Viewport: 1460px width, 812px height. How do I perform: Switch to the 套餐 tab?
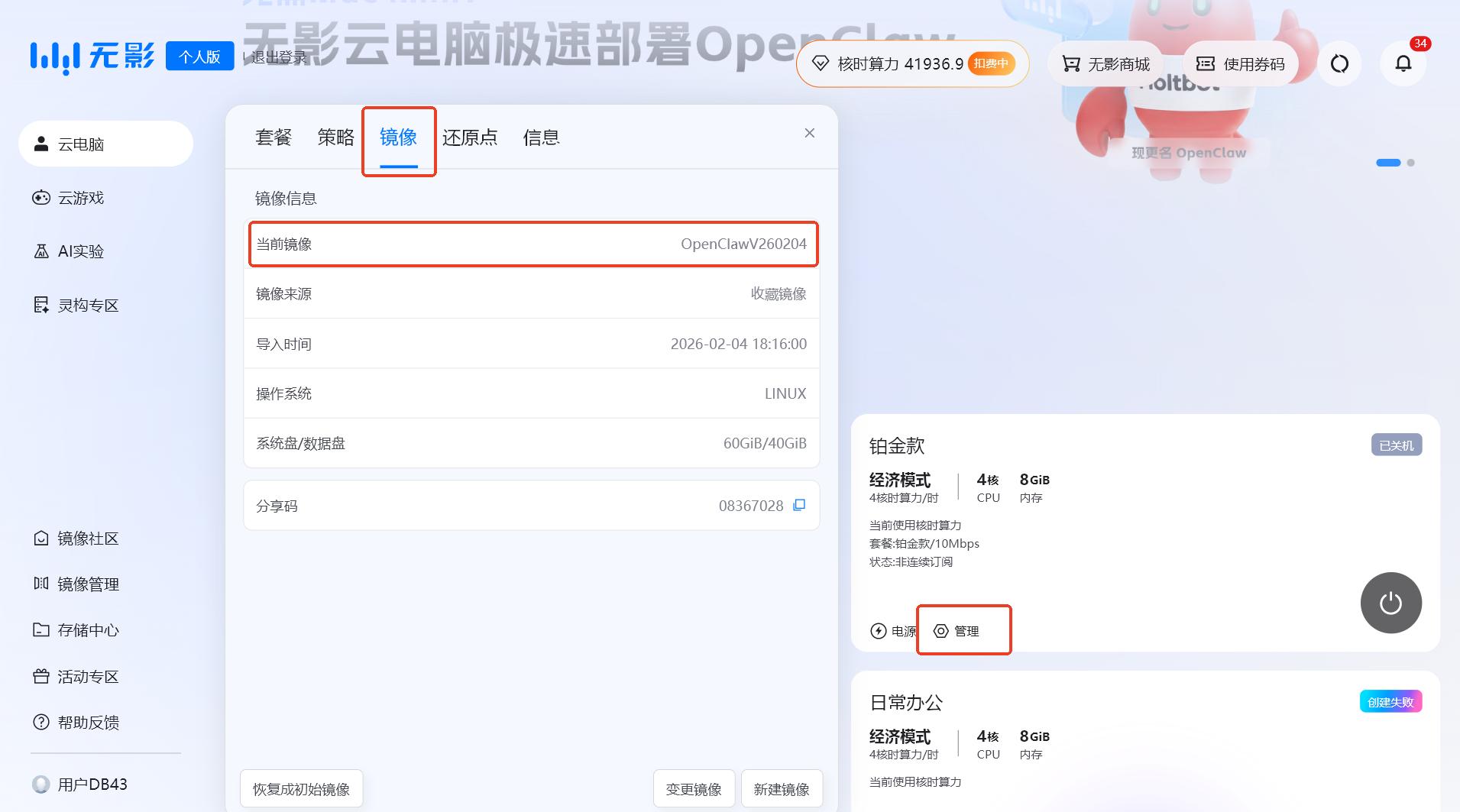(274, 137)
